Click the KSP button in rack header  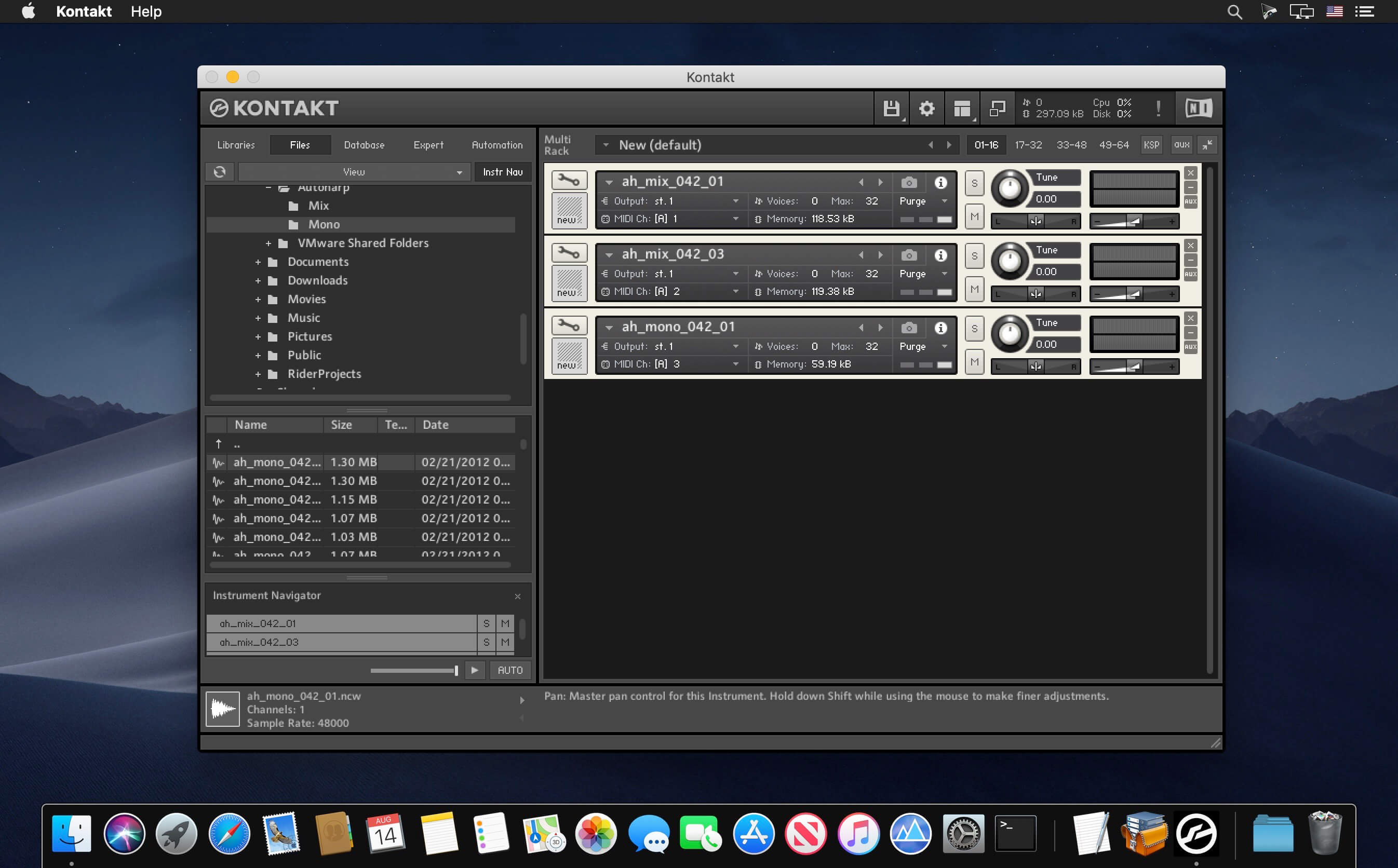pyautogui.click(x=1151, y=145)
